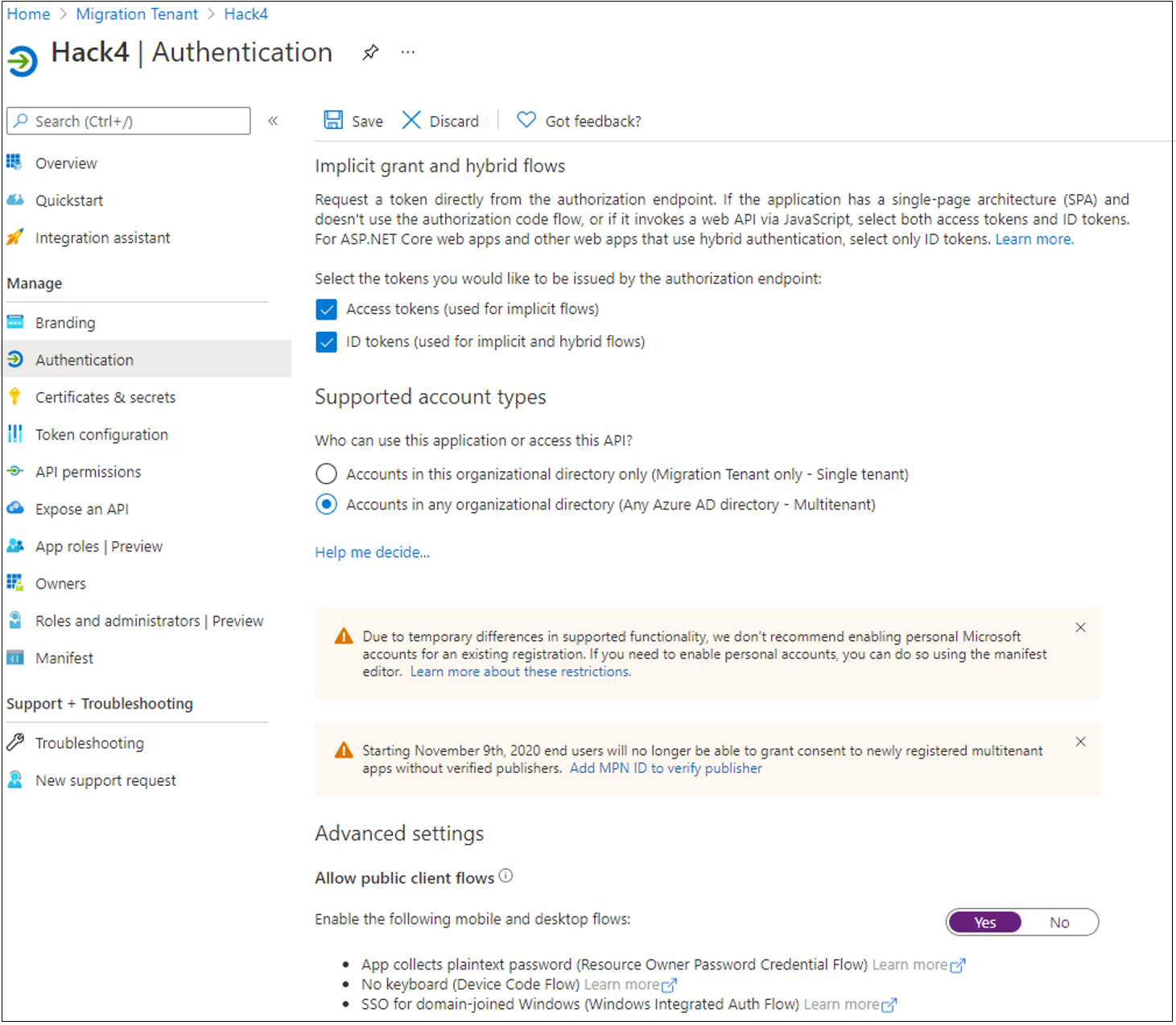The height and width of the screenshot is (1025, 1176).
Task: Uncheck ID tokens checkbox
Action: click(326, 342)
